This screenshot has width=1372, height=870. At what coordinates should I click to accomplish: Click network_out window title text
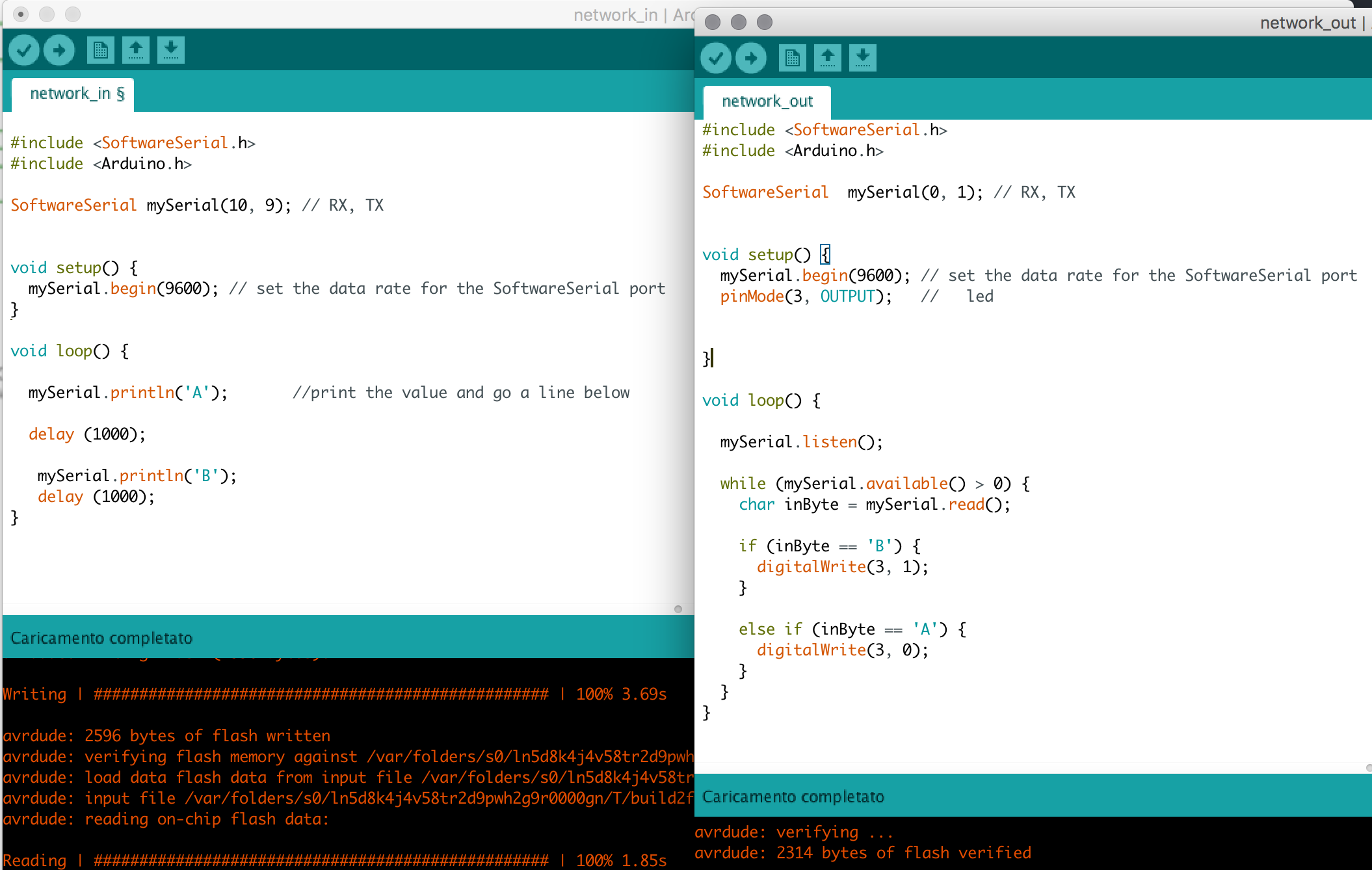click(1308, 23)
